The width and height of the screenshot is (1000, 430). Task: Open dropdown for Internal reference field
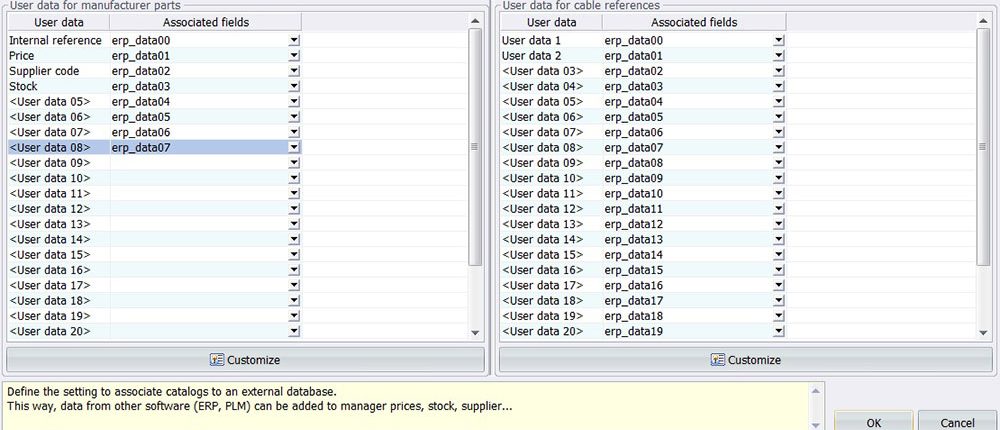294,40
